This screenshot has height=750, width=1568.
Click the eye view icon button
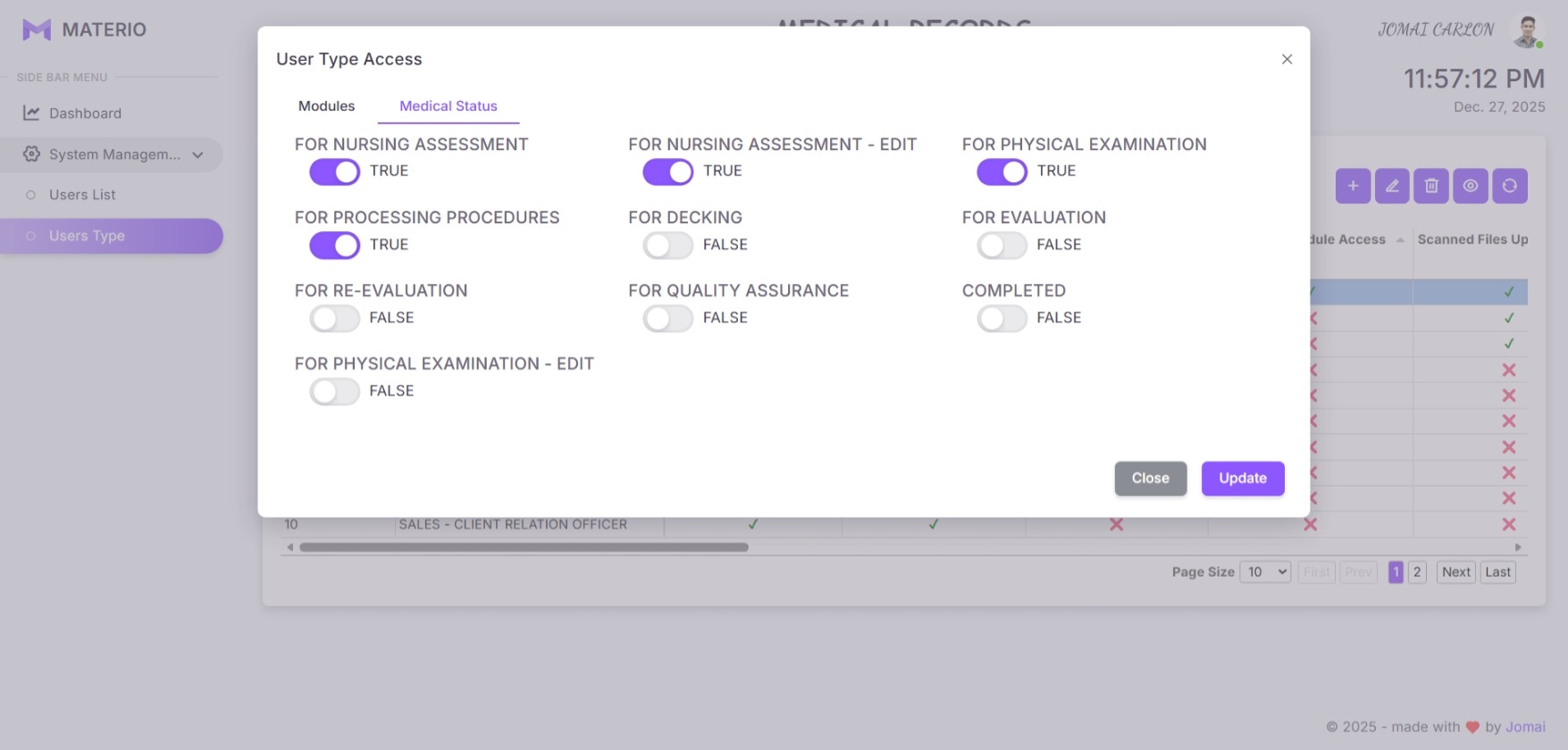click(1471, 186)
